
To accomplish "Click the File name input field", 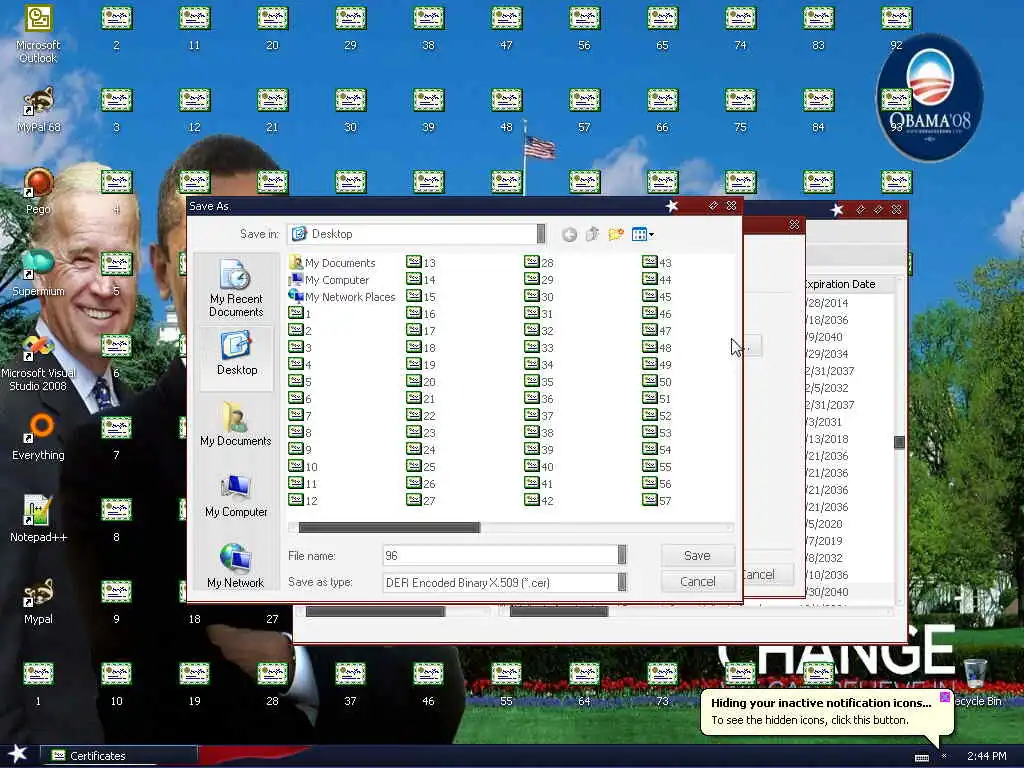I will pyautogui.click(x=500, y=555).
